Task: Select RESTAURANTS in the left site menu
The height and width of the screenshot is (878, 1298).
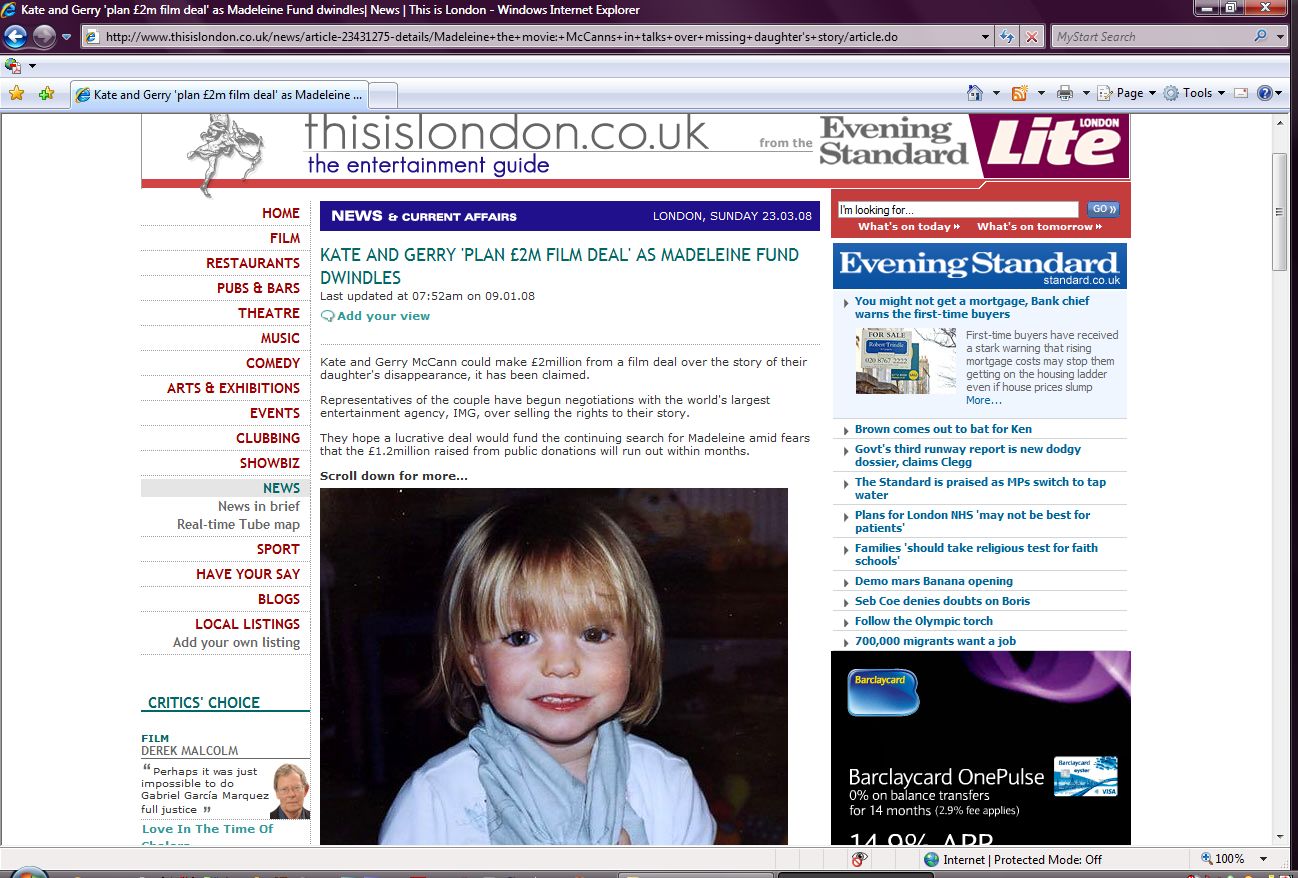Action: point(252,263)
